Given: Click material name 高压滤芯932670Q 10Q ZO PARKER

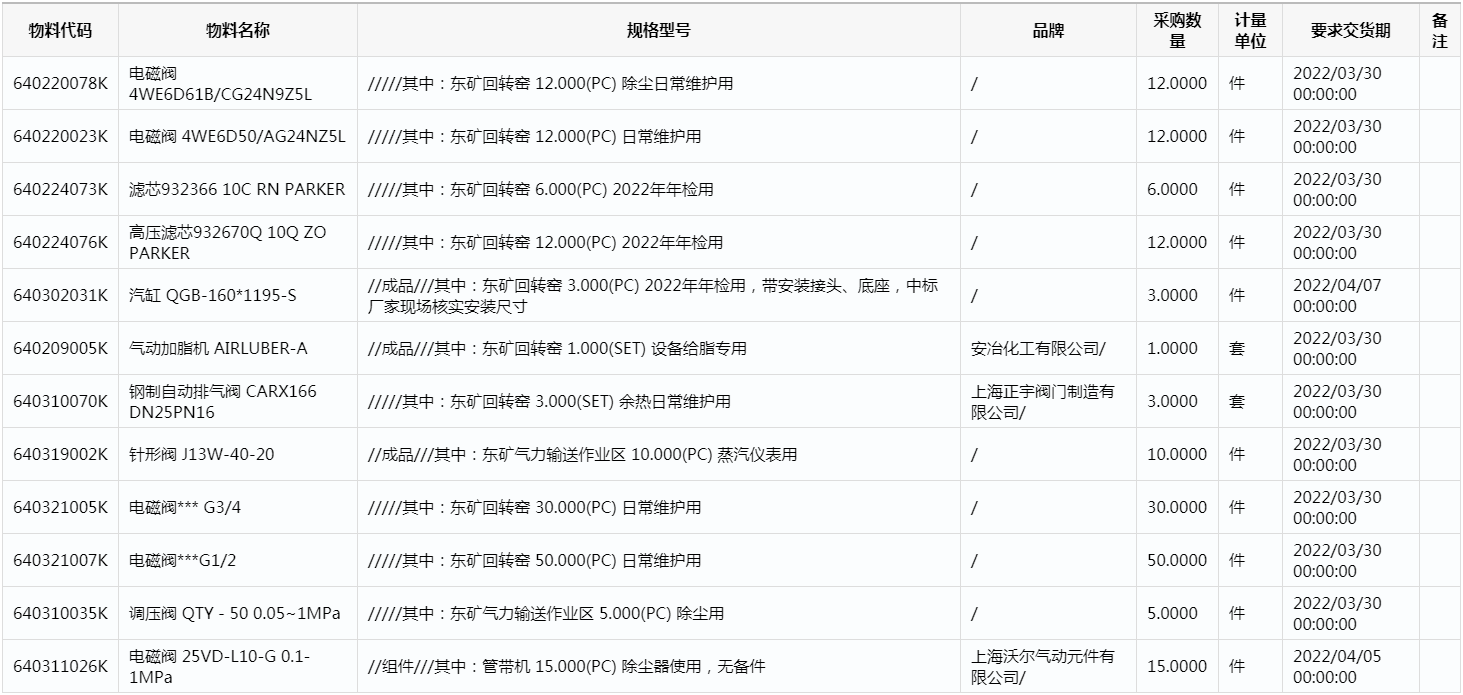Looking at the screenshot, I should [228, 243].
